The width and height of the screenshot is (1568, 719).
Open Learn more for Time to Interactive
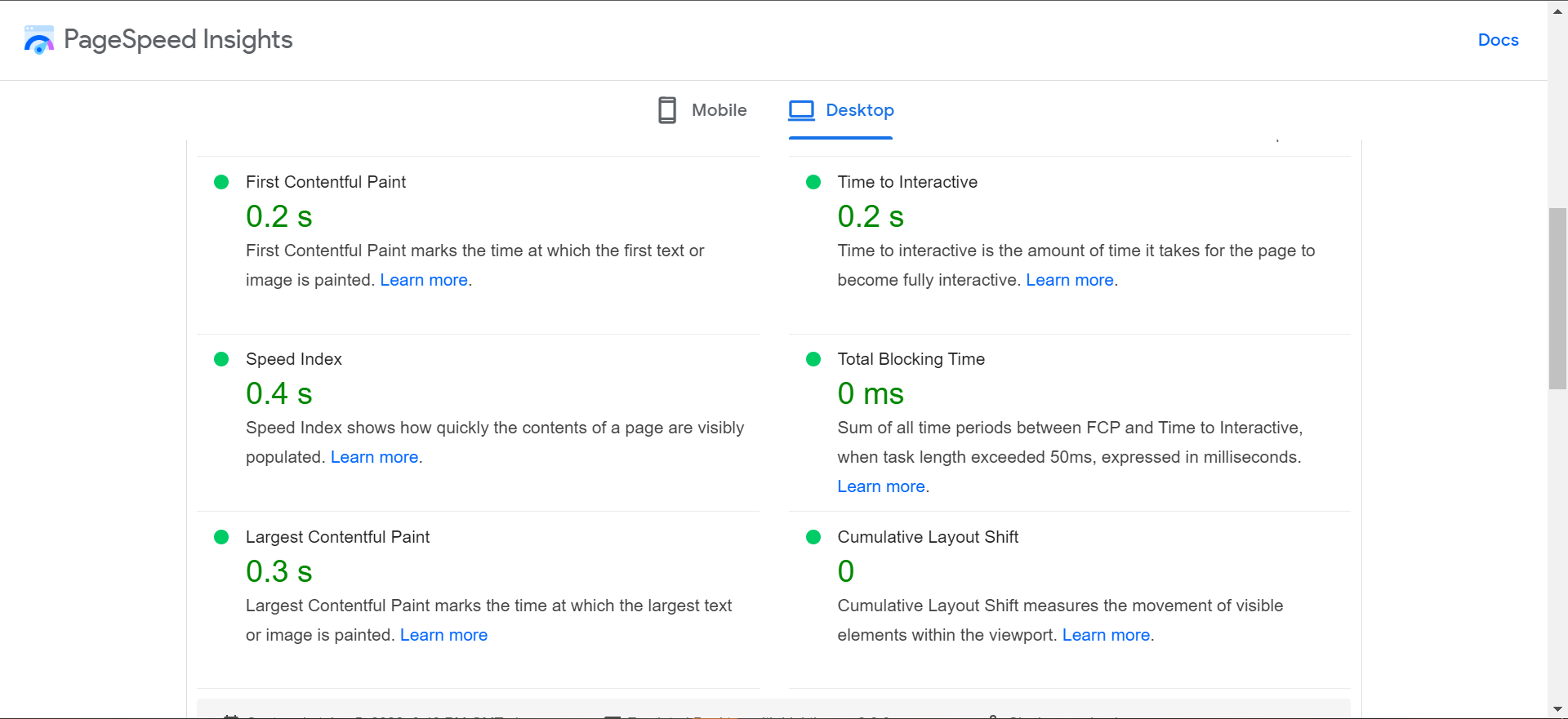pyautogui.click(x=1070, y=280)
